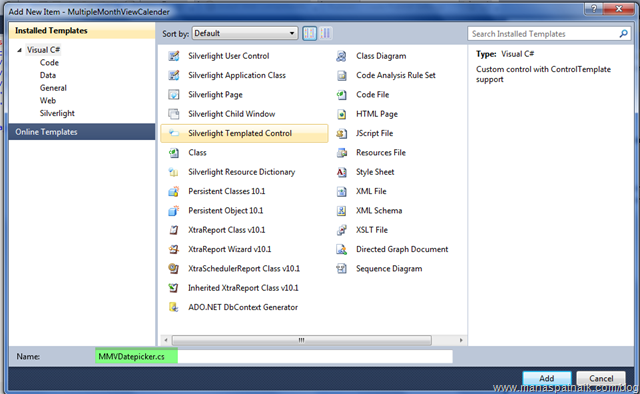Click the Persistent Object 10.1 icon
The image size is (640, 394).
coord(174,211)
